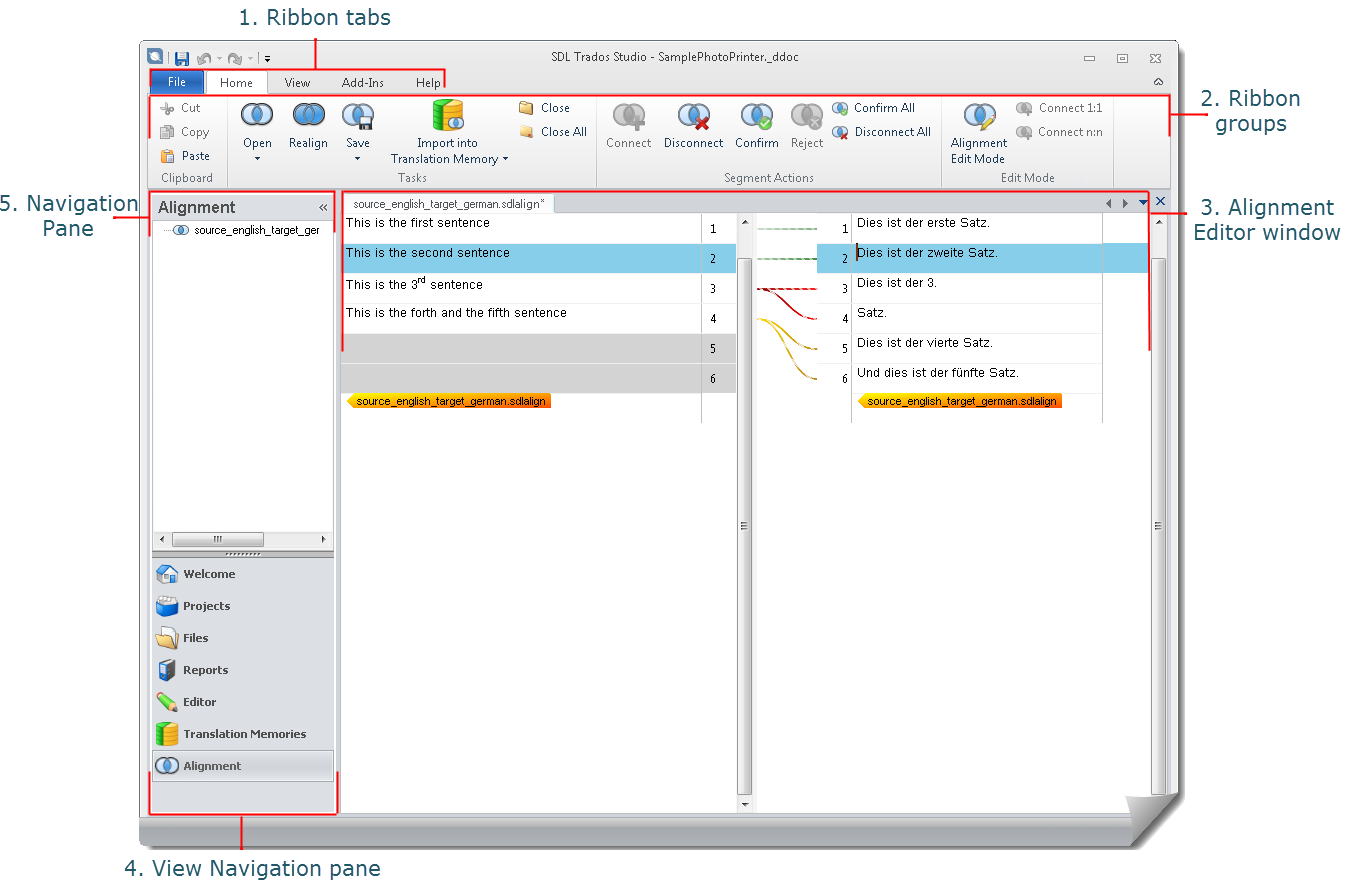The width and height of the screenshot is (1345, 881).
Task: Click the Disconnect segments icon
Action: (x=693, y=117)
